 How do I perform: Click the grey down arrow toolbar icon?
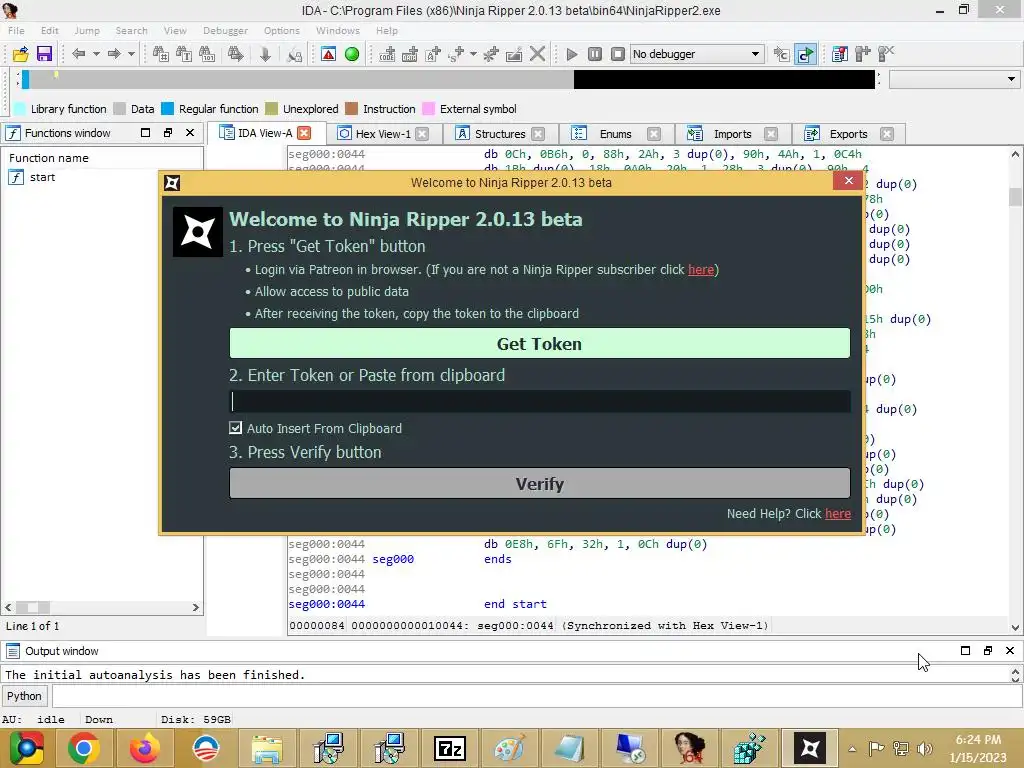[x=265, y=54]
